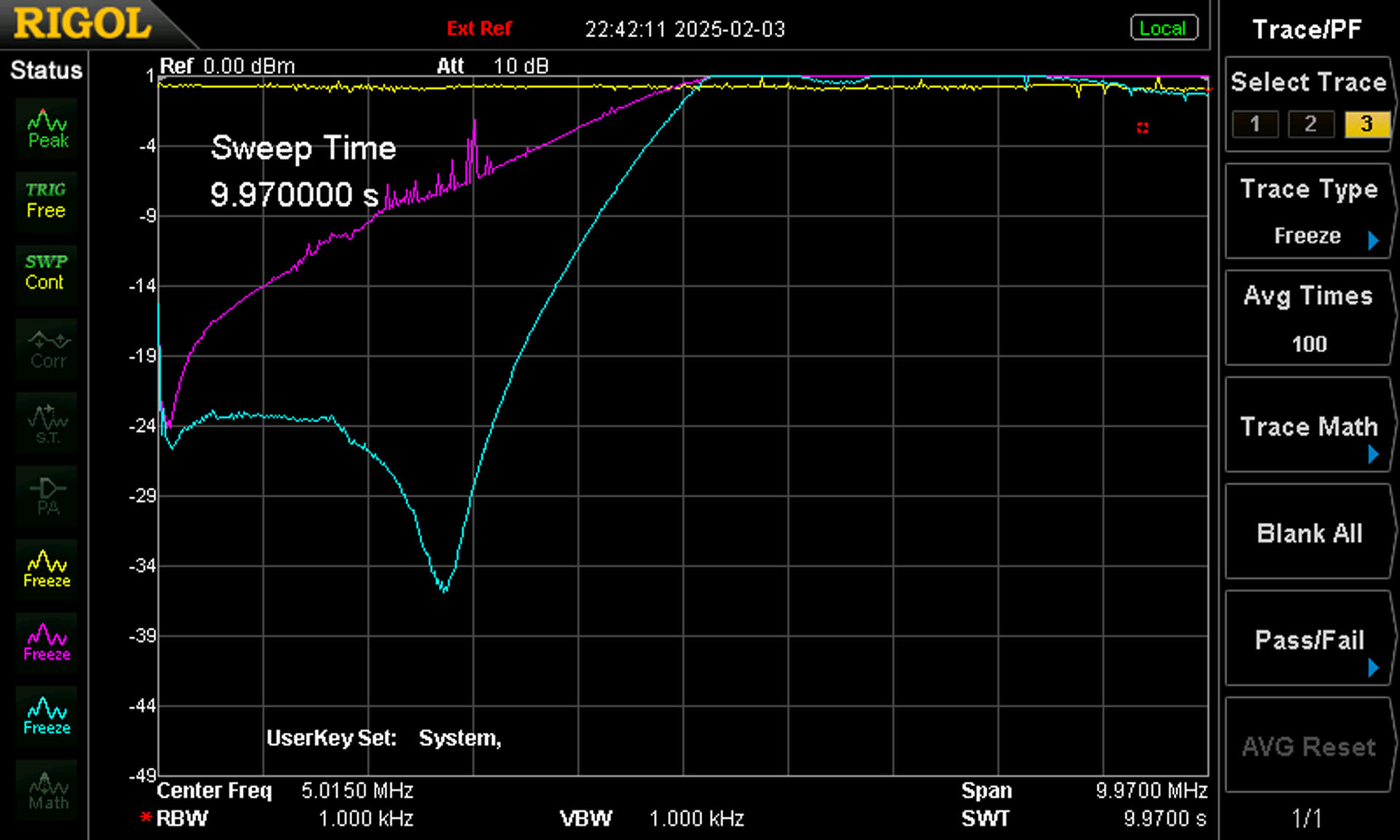
Task: Click the Pass/Fail softkey label
Action: coord(1309,639)
